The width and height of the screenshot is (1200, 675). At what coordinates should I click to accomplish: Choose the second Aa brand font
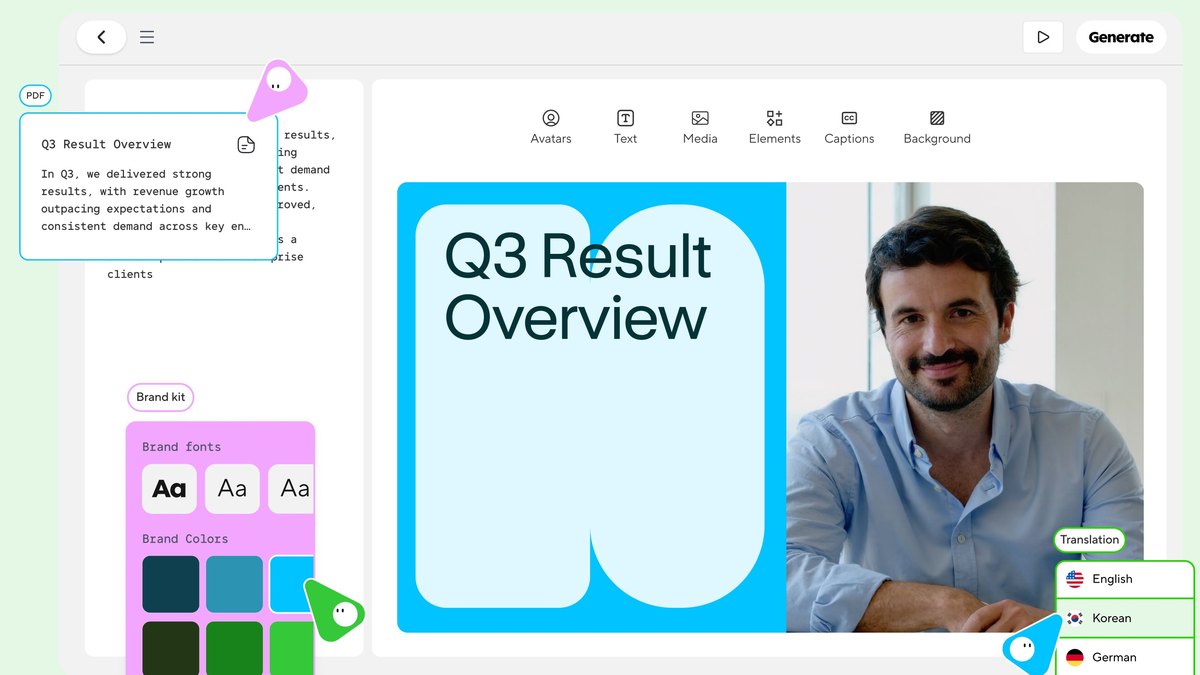232,489
